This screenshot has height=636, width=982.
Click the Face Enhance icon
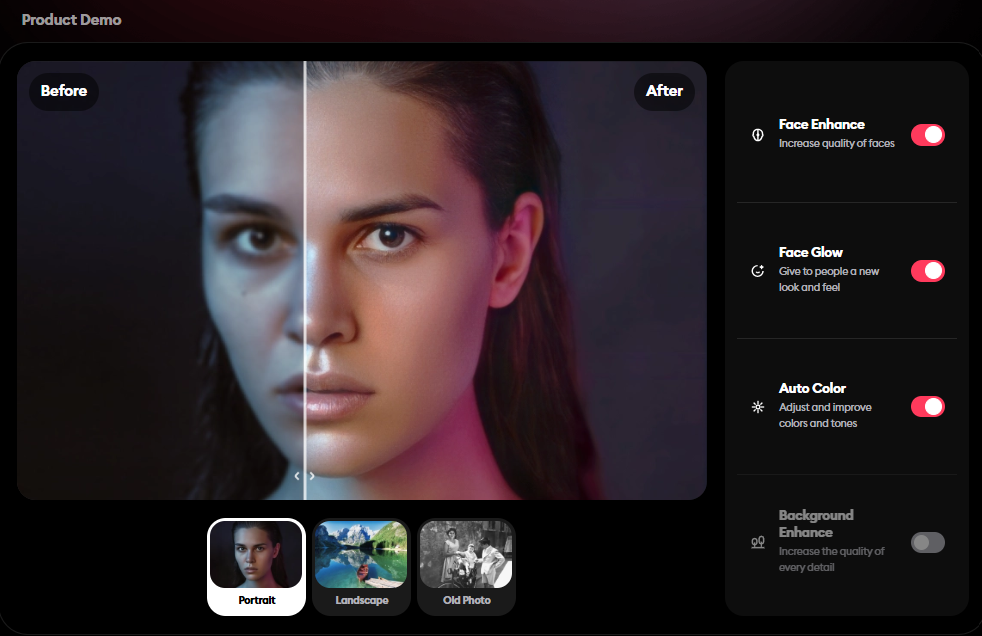click(x=758, y=135)
